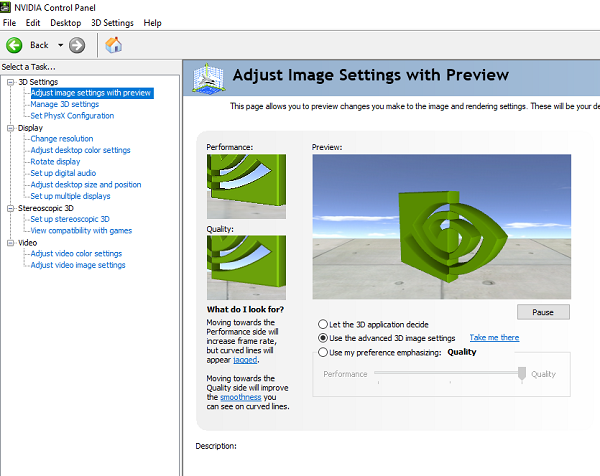Open Adjust desktop size and position

tap(86, 185)
